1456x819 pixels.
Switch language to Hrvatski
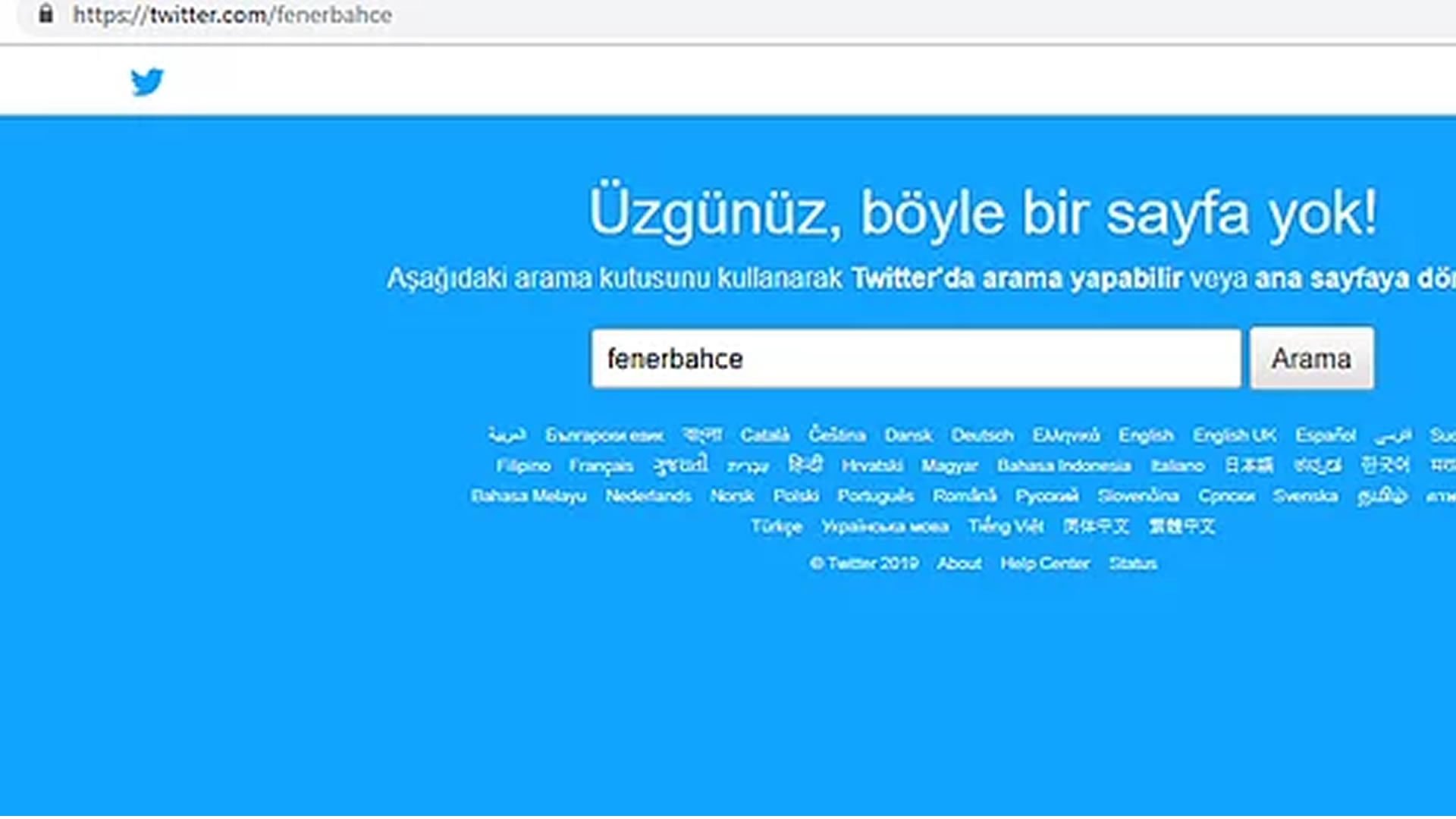point(872,466)
